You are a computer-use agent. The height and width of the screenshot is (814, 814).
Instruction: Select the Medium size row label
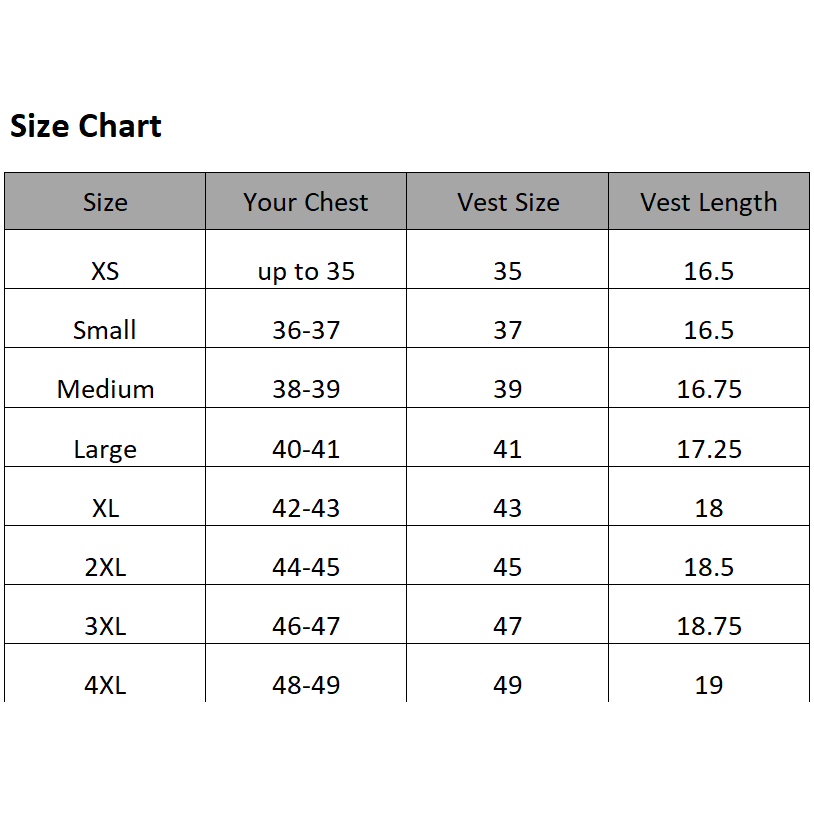[x=105, y=389]
